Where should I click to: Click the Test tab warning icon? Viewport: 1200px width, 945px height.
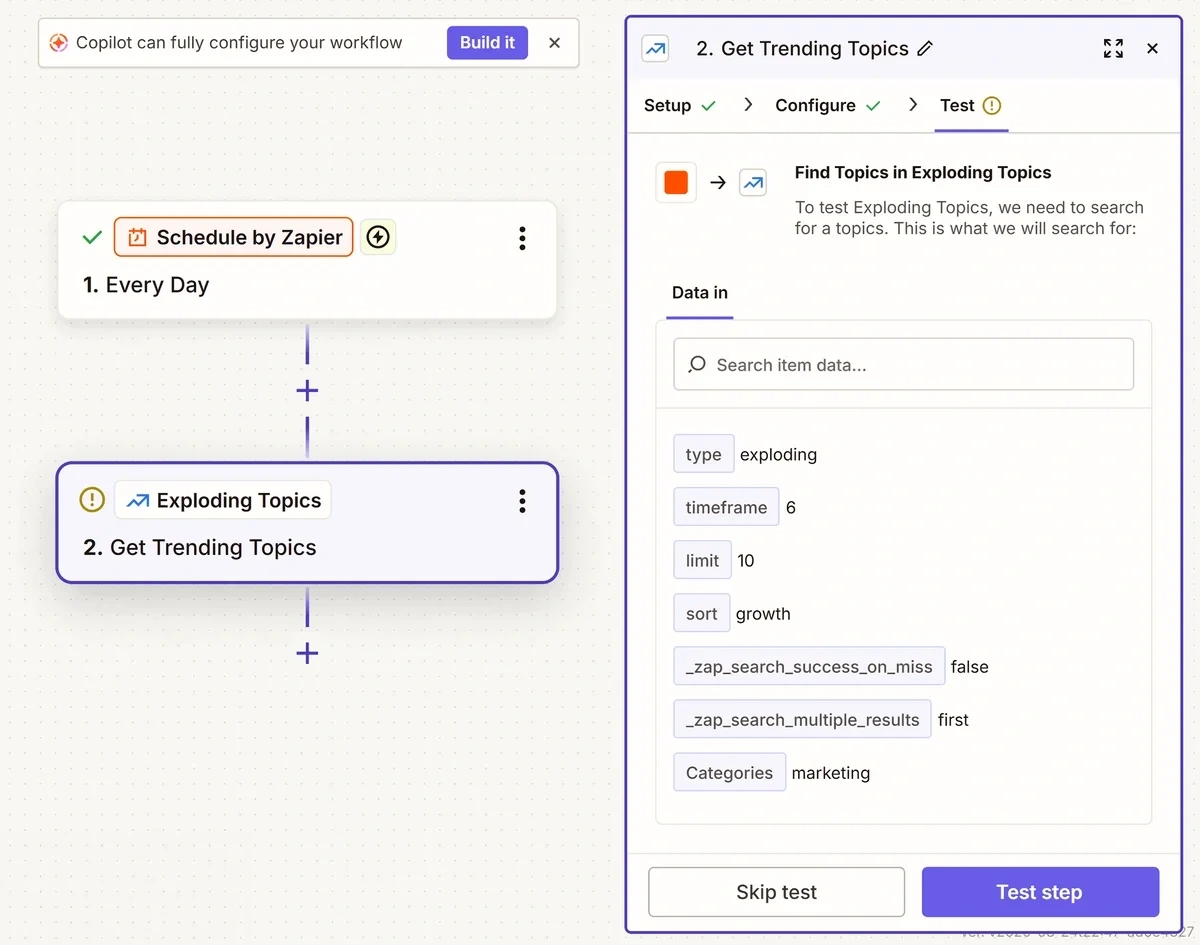point(992,105)
